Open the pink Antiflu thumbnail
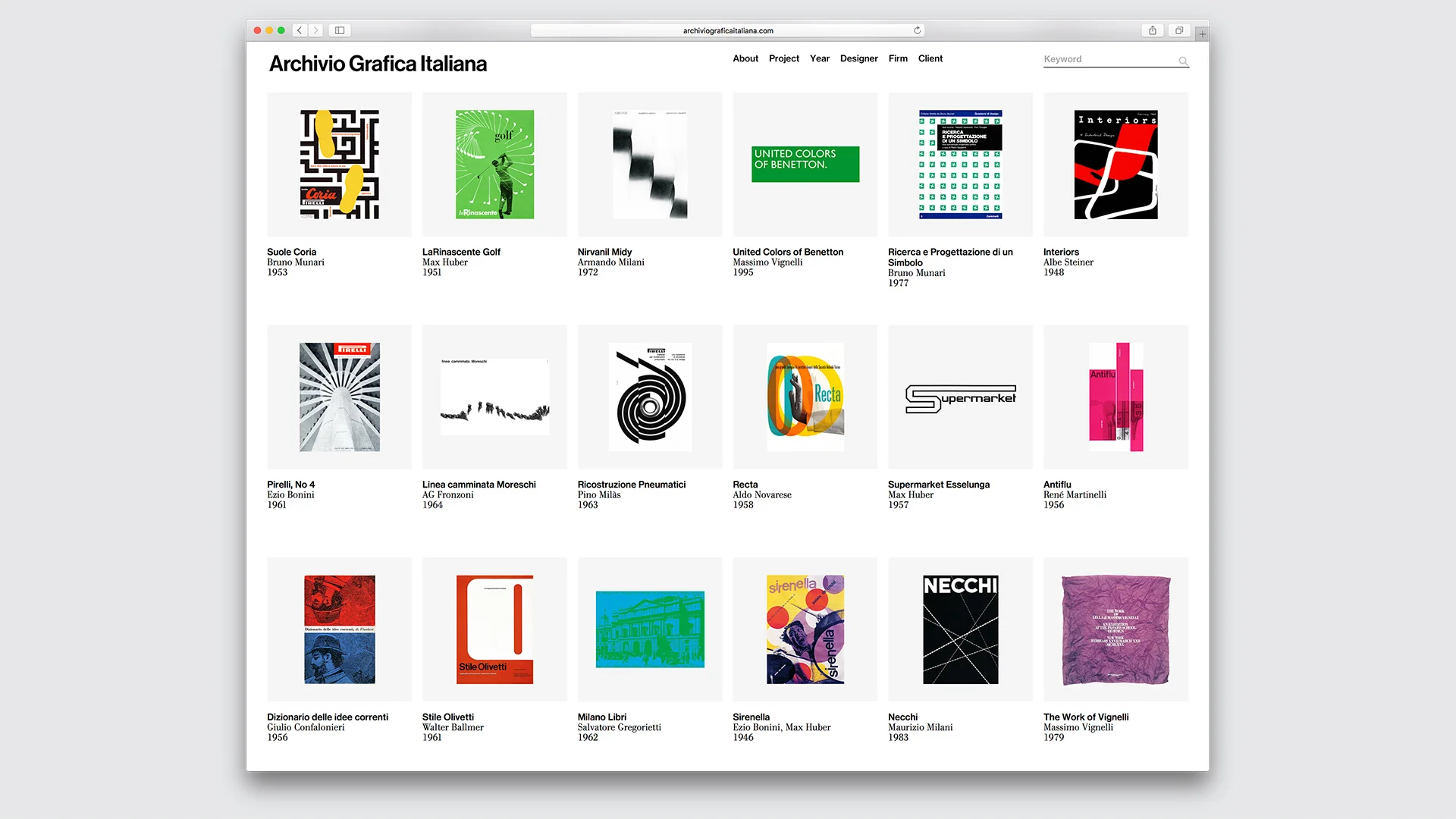The height and width of the screenshot is (819, 1456). (x=1116, y=397)
